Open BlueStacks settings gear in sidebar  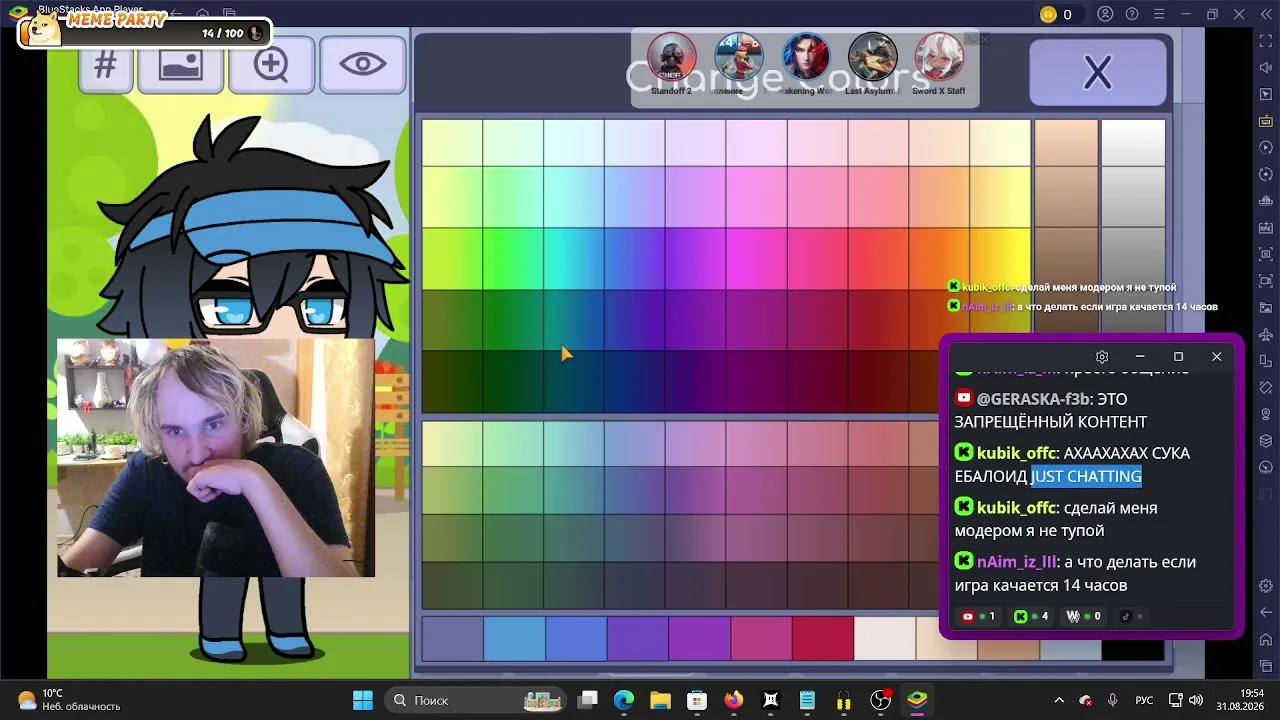pyautogui.click(x=1266, y=586)
